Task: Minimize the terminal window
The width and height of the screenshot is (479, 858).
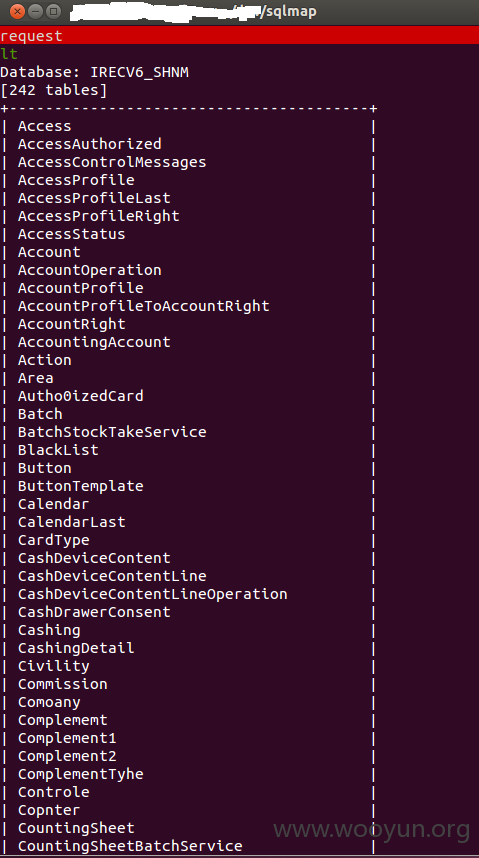Action: pyautogui.click(x=36, y=11)
